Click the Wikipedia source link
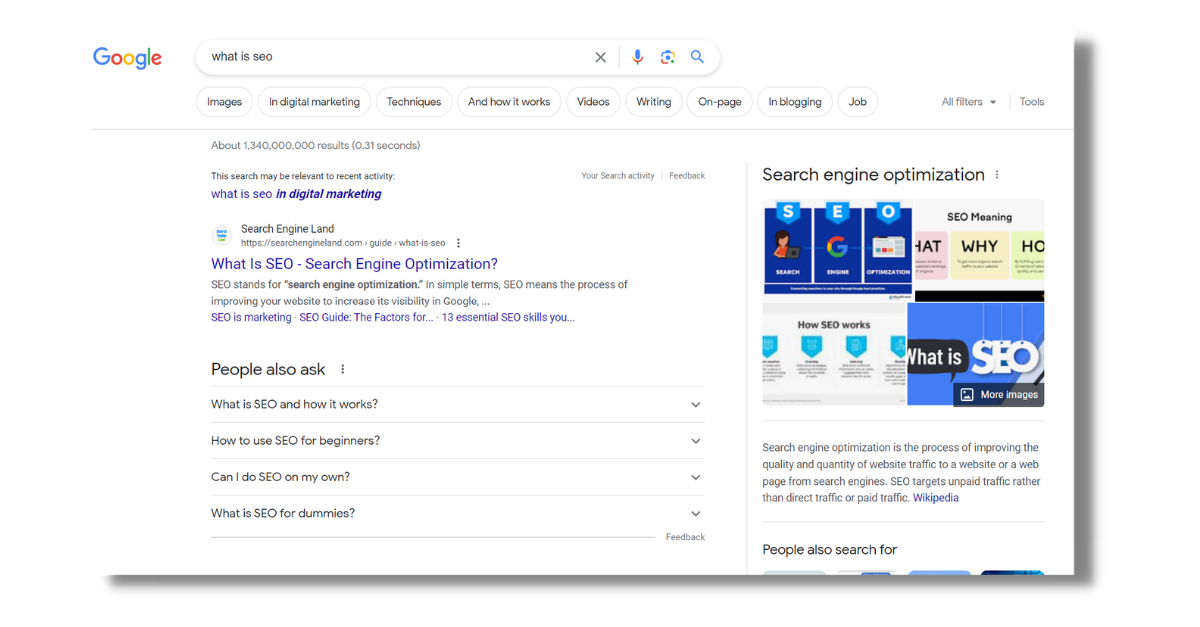This screenshot has width=1200, height=627. coord(935,497)
